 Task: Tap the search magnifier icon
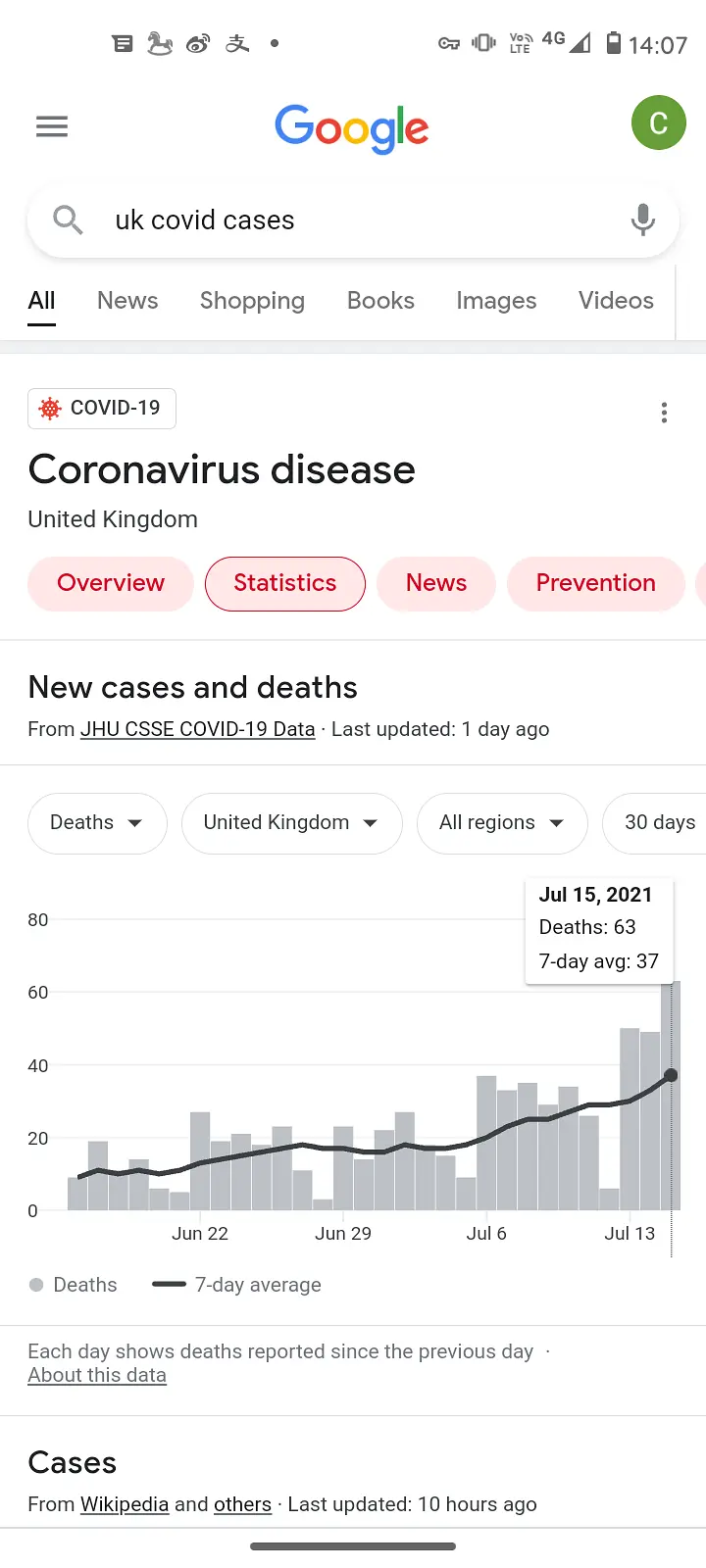[x=68, y=220]
